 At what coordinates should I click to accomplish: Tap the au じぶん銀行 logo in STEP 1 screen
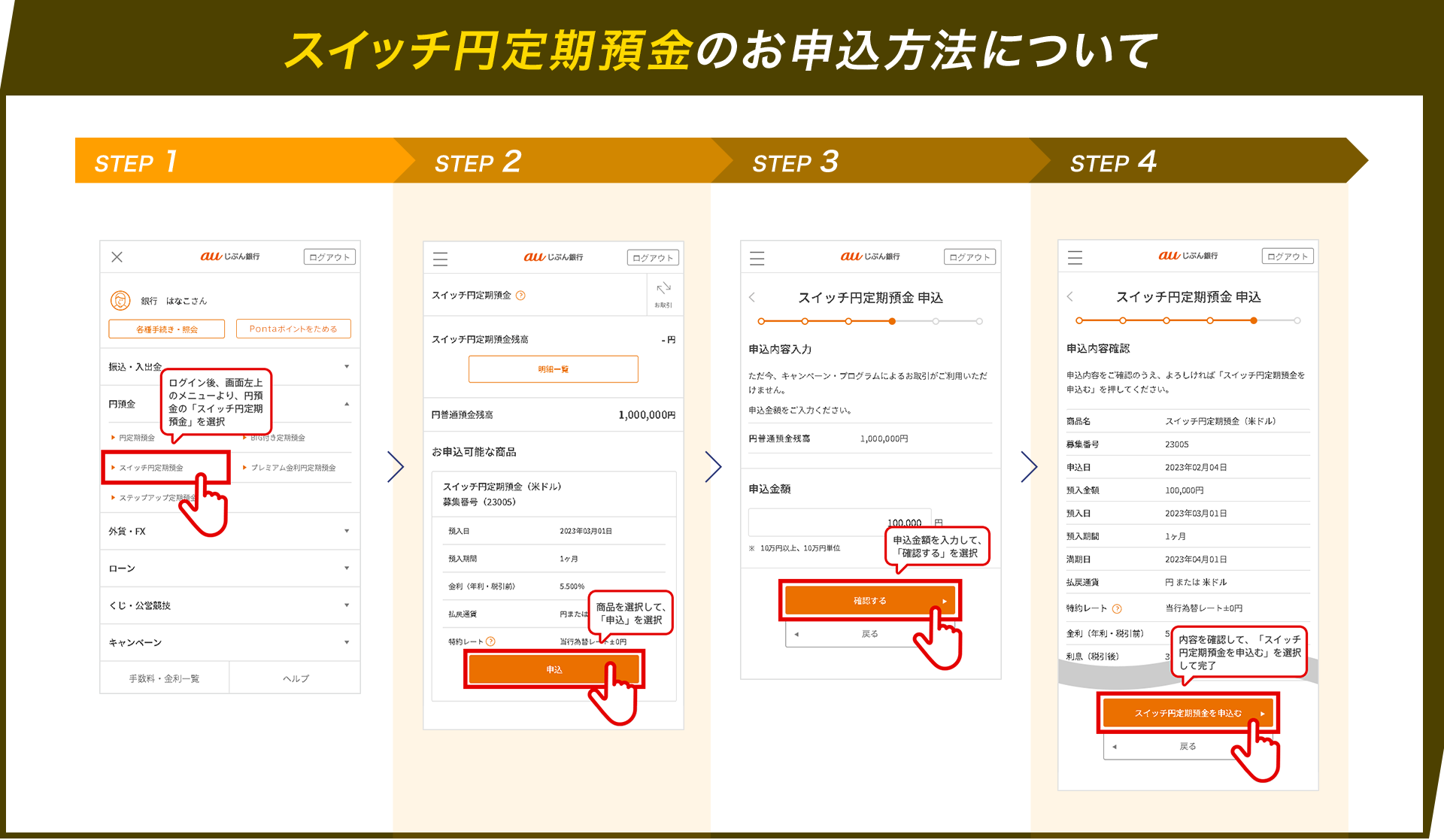[x=230, y=256]
